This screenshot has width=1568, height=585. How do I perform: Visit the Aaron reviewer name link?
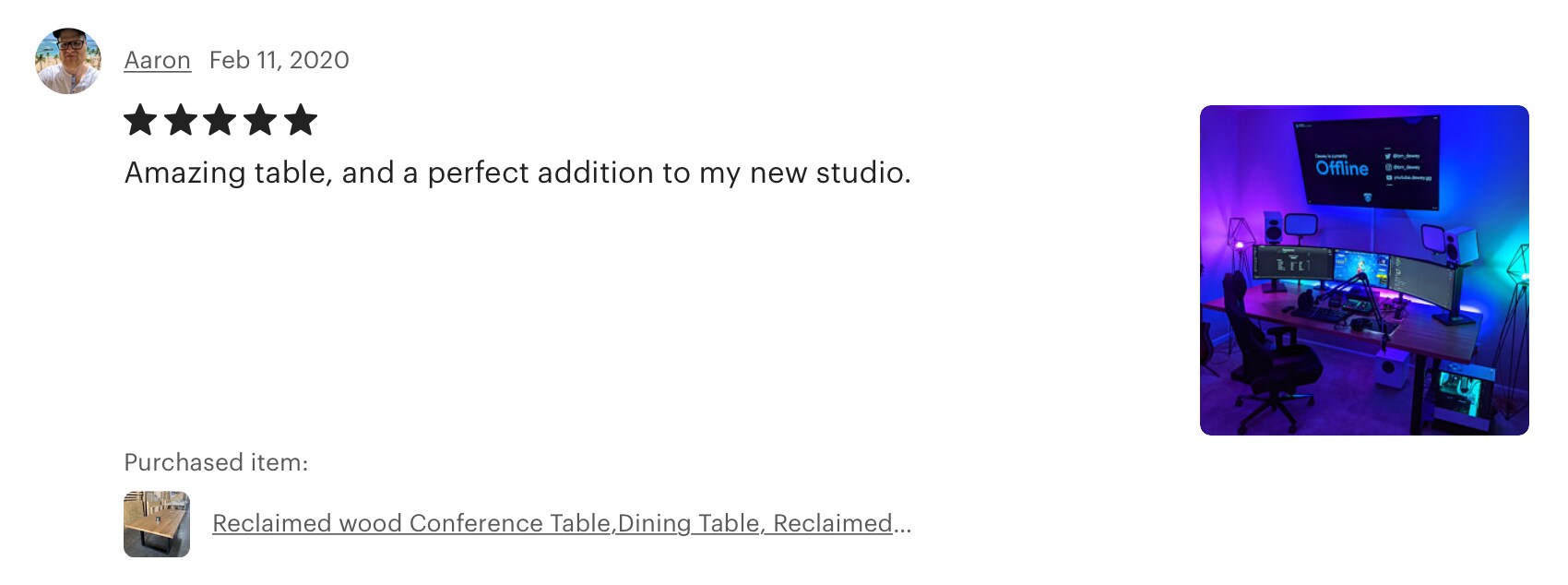157,60
